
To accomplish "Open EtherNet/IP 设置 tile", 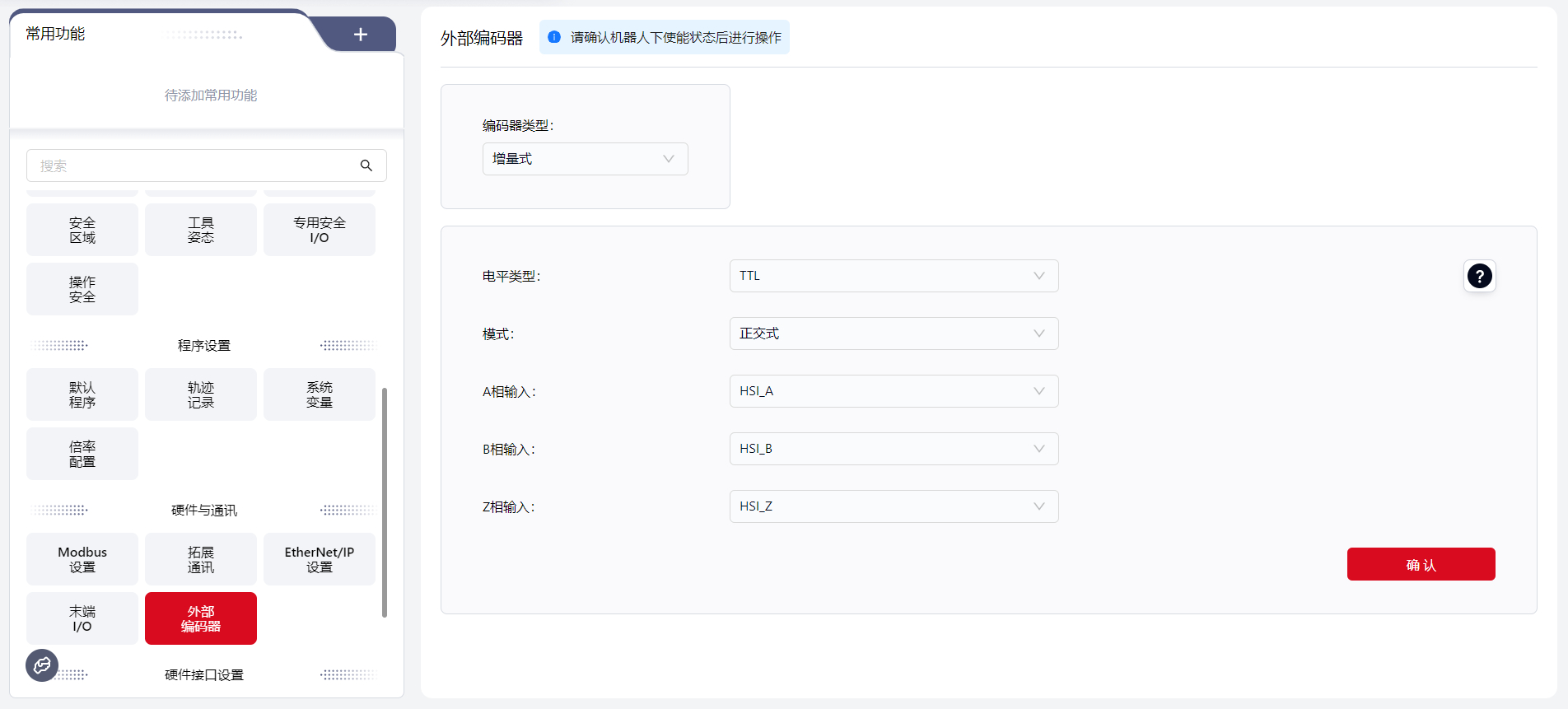I will (320, 559).
